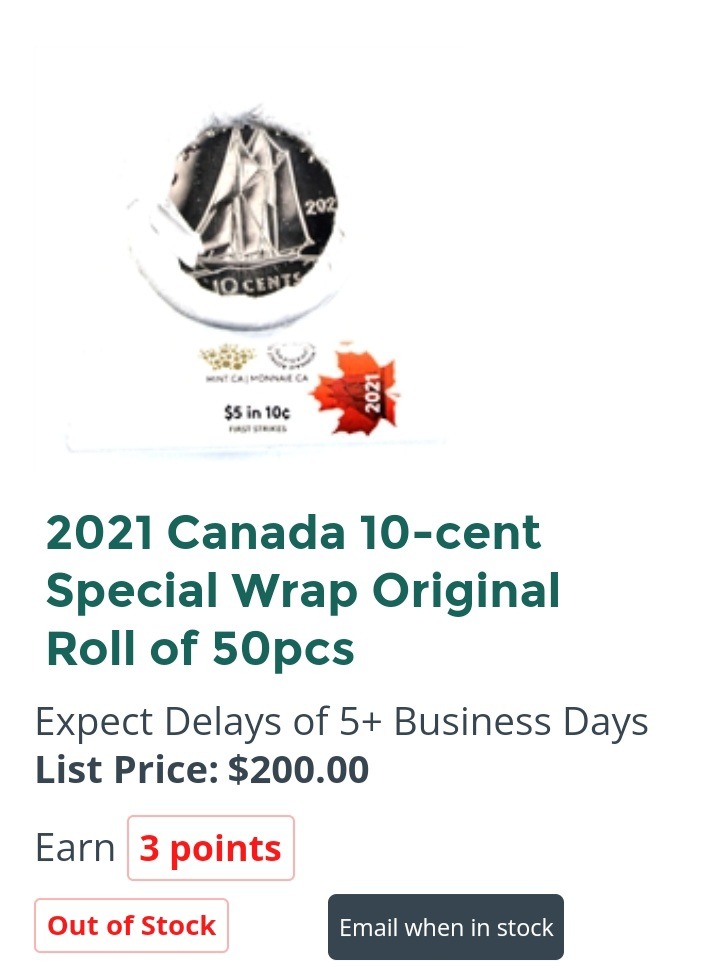Click the gold maple leaves mint logo
Image resolution: width=720 pixels, height=968 pixels.
pyautogui.click(x=227, y=357)
